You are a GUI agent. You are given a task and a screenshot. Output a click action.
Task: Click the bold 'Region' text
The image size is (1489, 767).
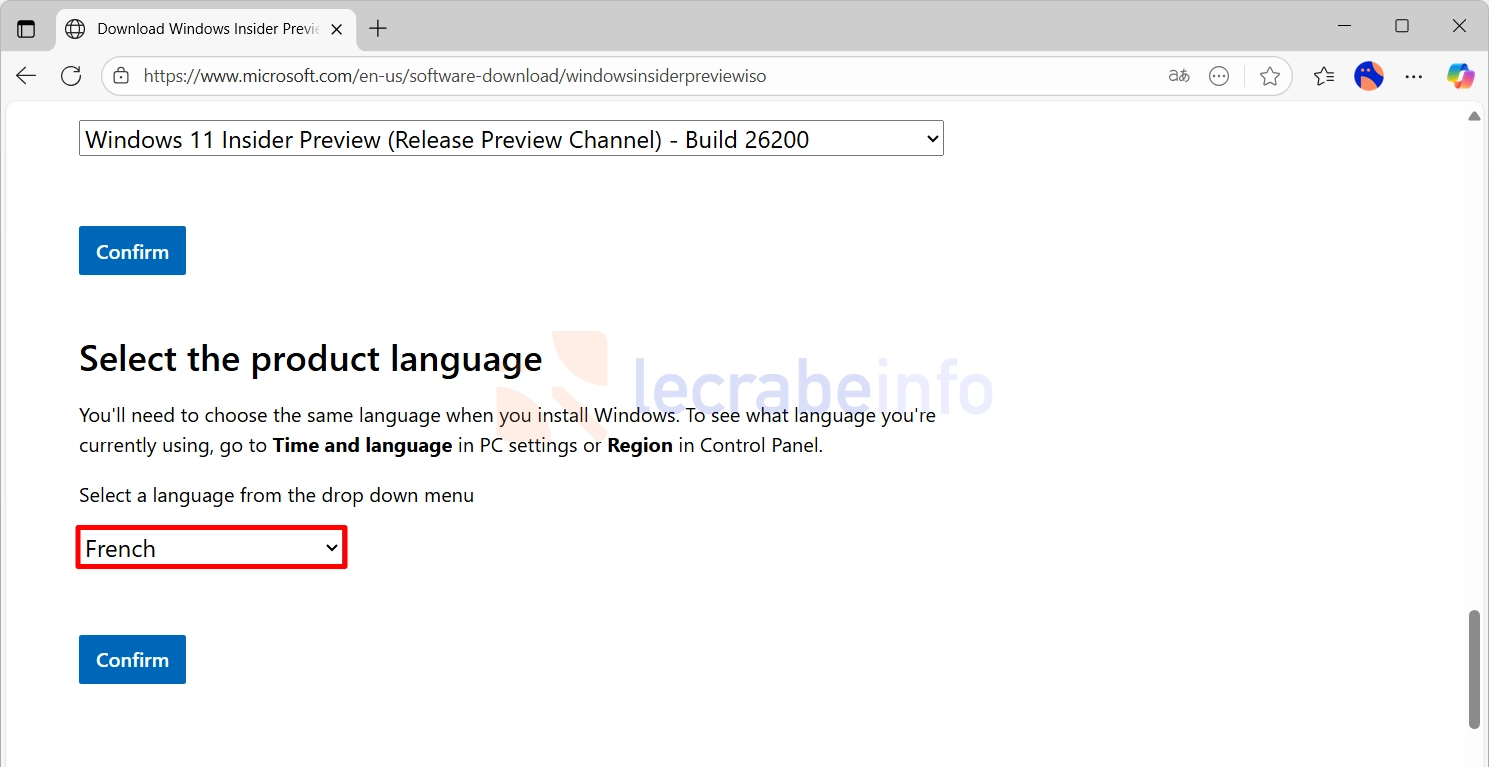coord(640,446)
